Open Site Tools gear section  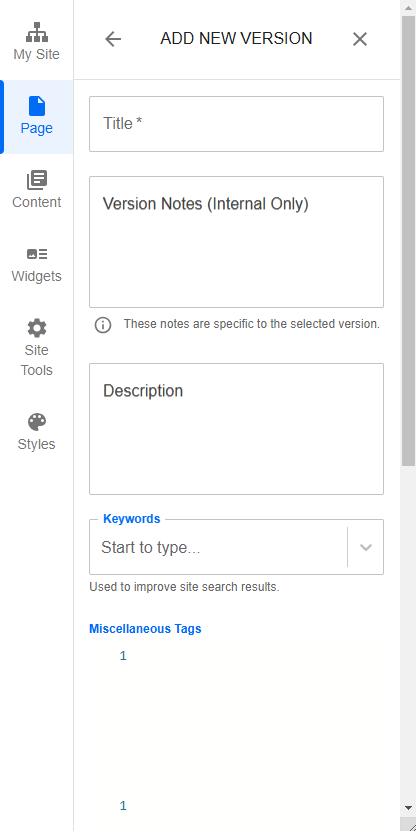pyautogui.click(x=37, y=348)
